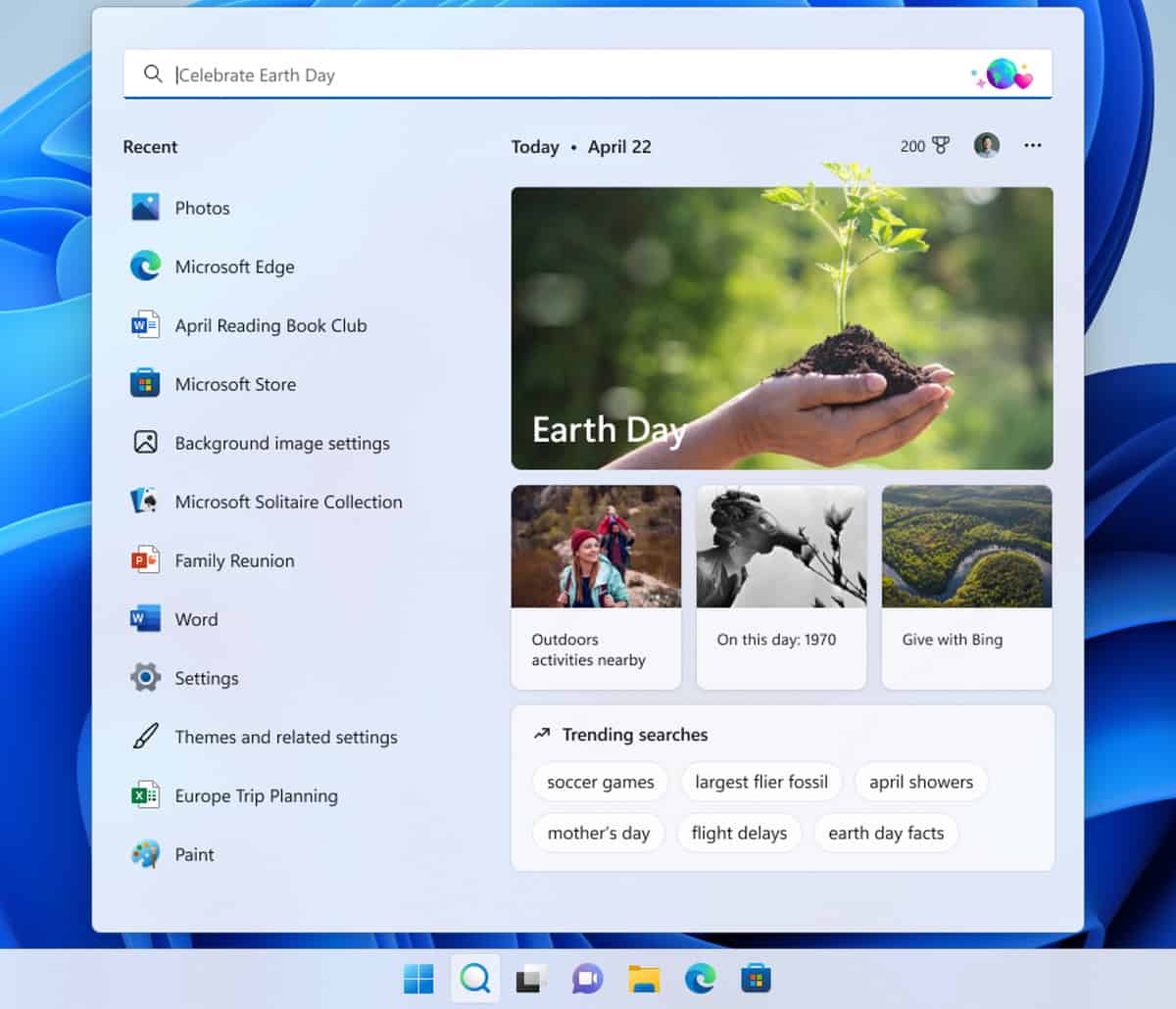The height and width of the screenshot is (1009, 1176).
Task: Open Settings from the Recent list
Action: pos(207,678)
